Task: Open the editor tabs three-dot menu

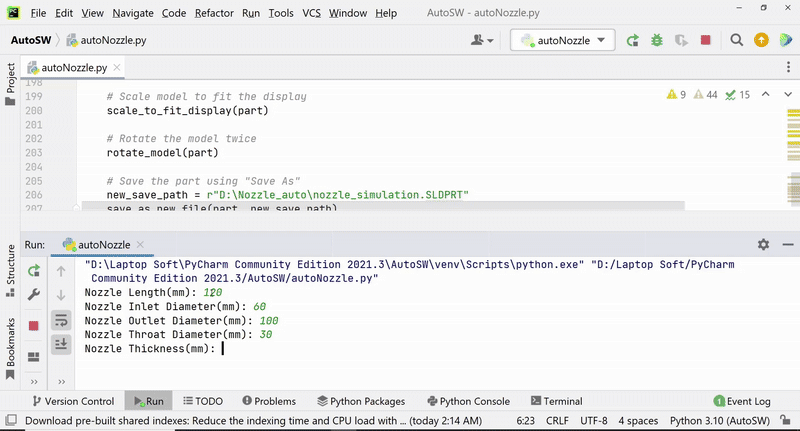Action: (x=788, y=67)
